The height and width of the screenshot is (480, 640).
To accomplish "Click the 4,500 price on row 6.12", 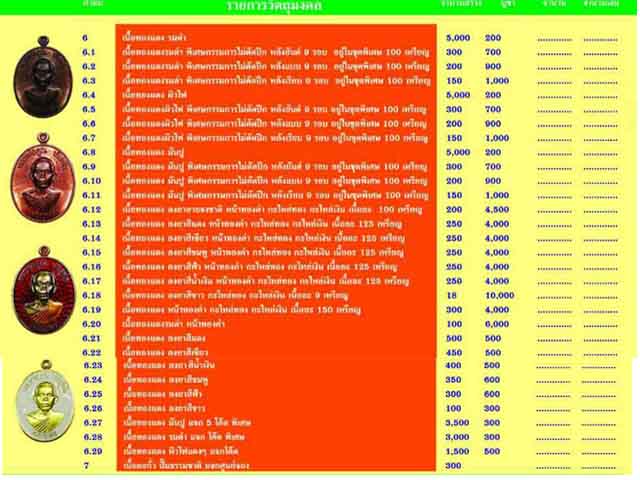I will pyautogui.click(x=497, y=209).
